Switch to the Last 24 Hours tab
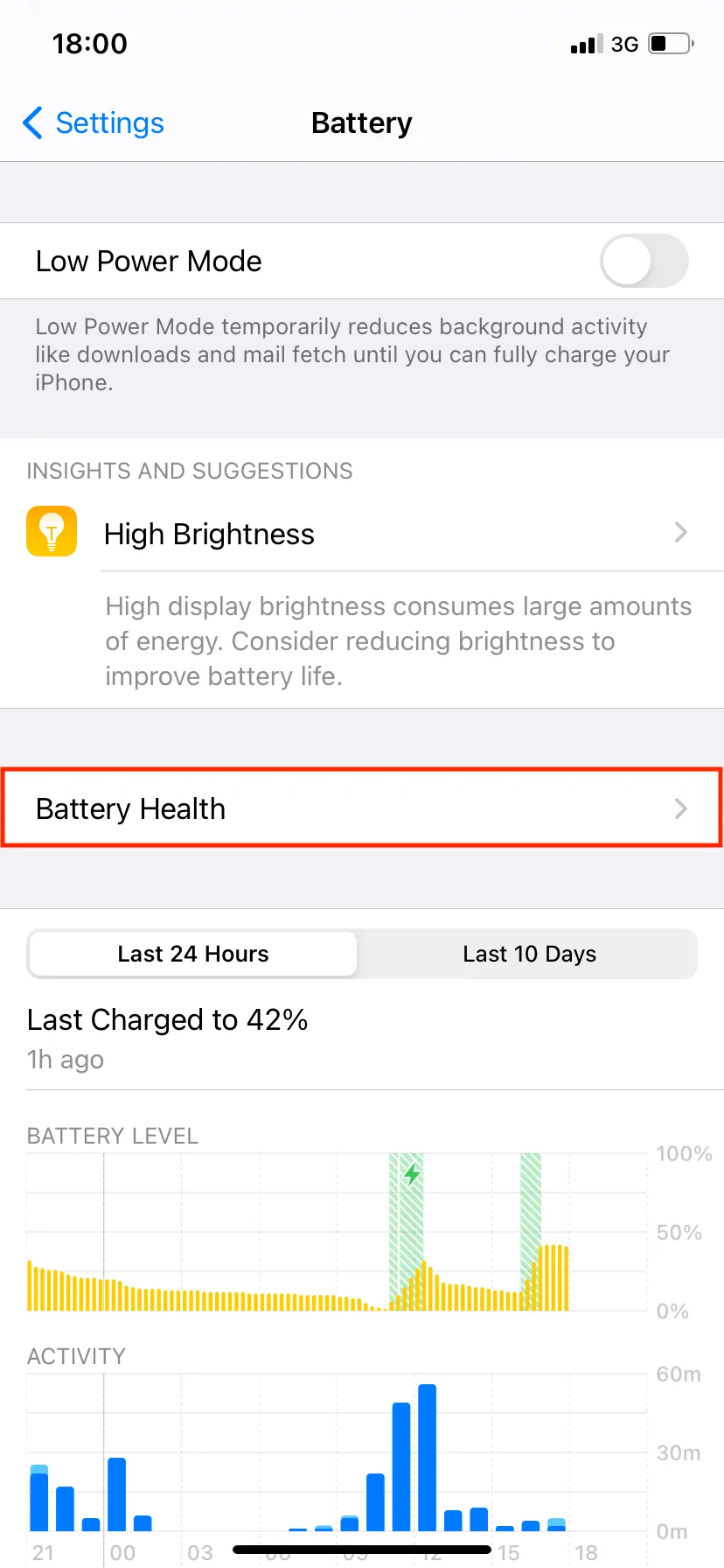 193,954
